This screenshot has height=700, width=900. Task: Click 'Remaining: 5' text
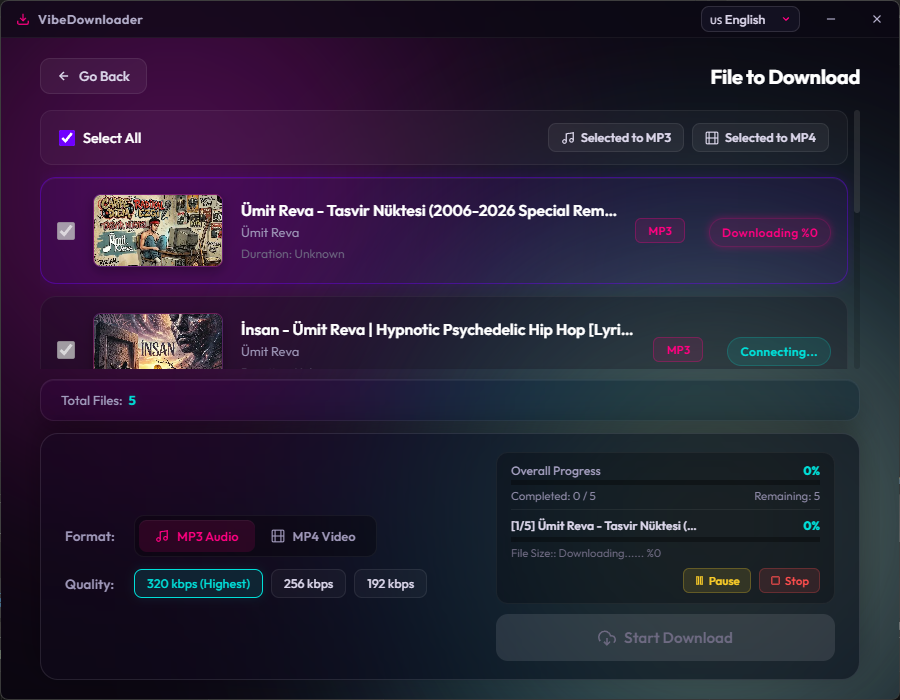(787, 496)
